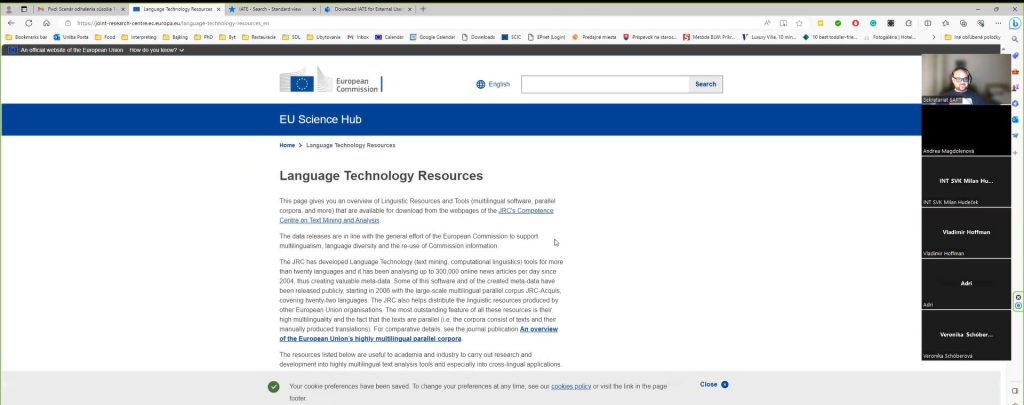This screenshot has width=1024, height=405.
Task: Reload the page with the refresh icon
Action: point(29,23)
